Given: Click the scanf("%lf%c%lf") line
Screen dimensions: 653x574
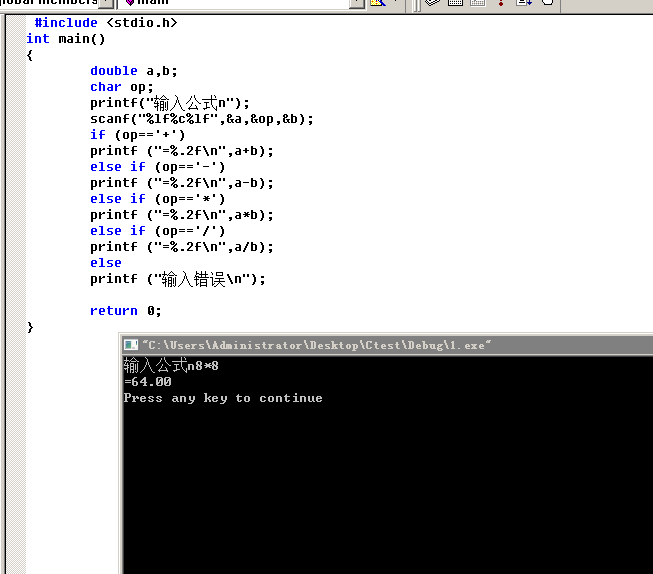Looking at the screenshot, I should click(202, 119).
